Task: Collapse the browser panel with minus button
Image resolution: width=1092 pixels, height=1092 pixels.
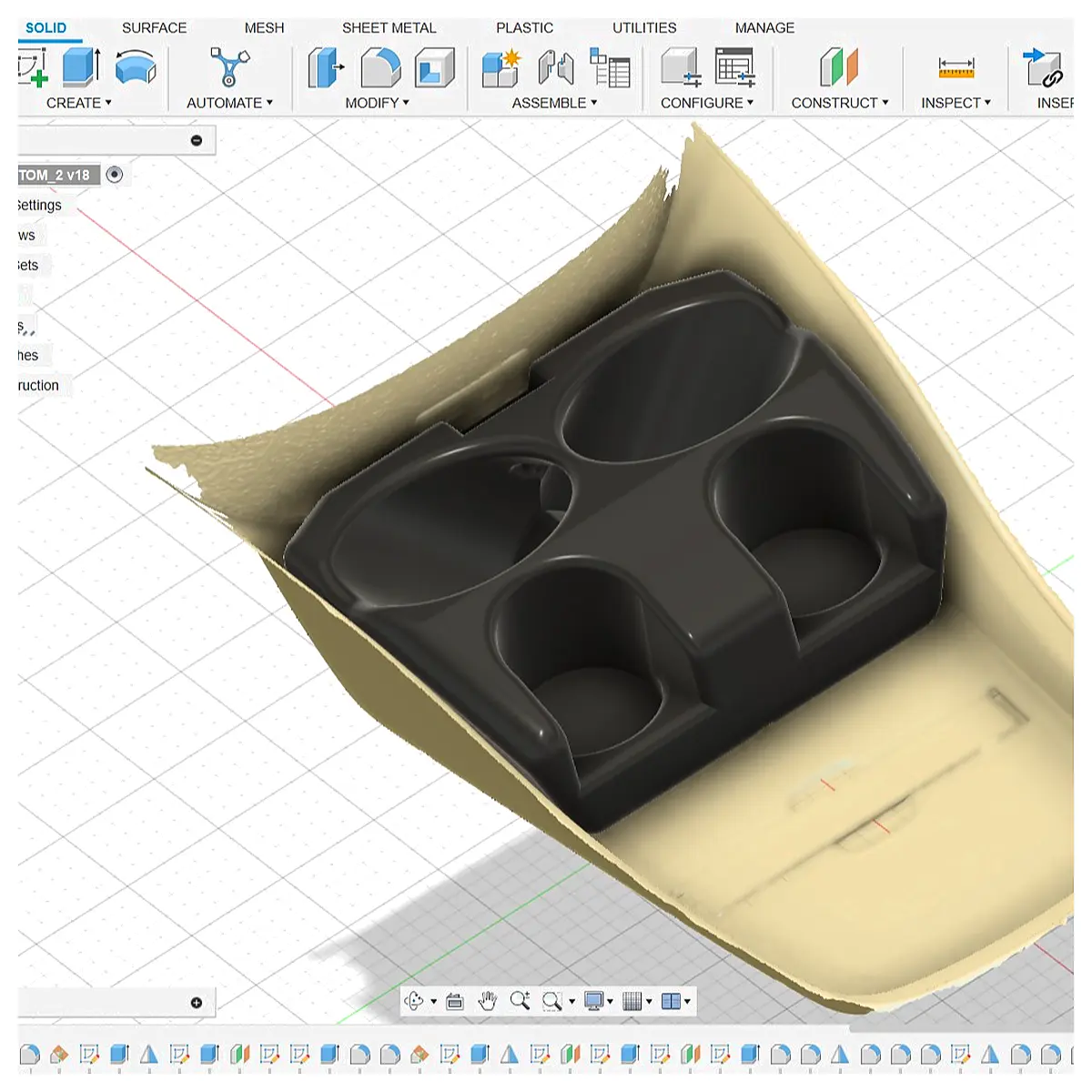Action: click(197, 140)
